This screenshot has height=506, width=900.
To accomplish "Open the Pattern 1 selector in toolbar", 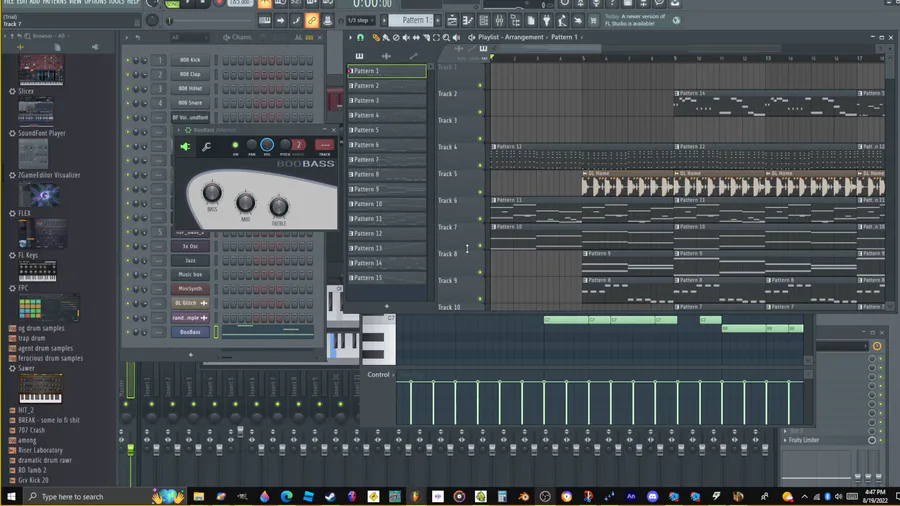I will (x=412, y=20).
